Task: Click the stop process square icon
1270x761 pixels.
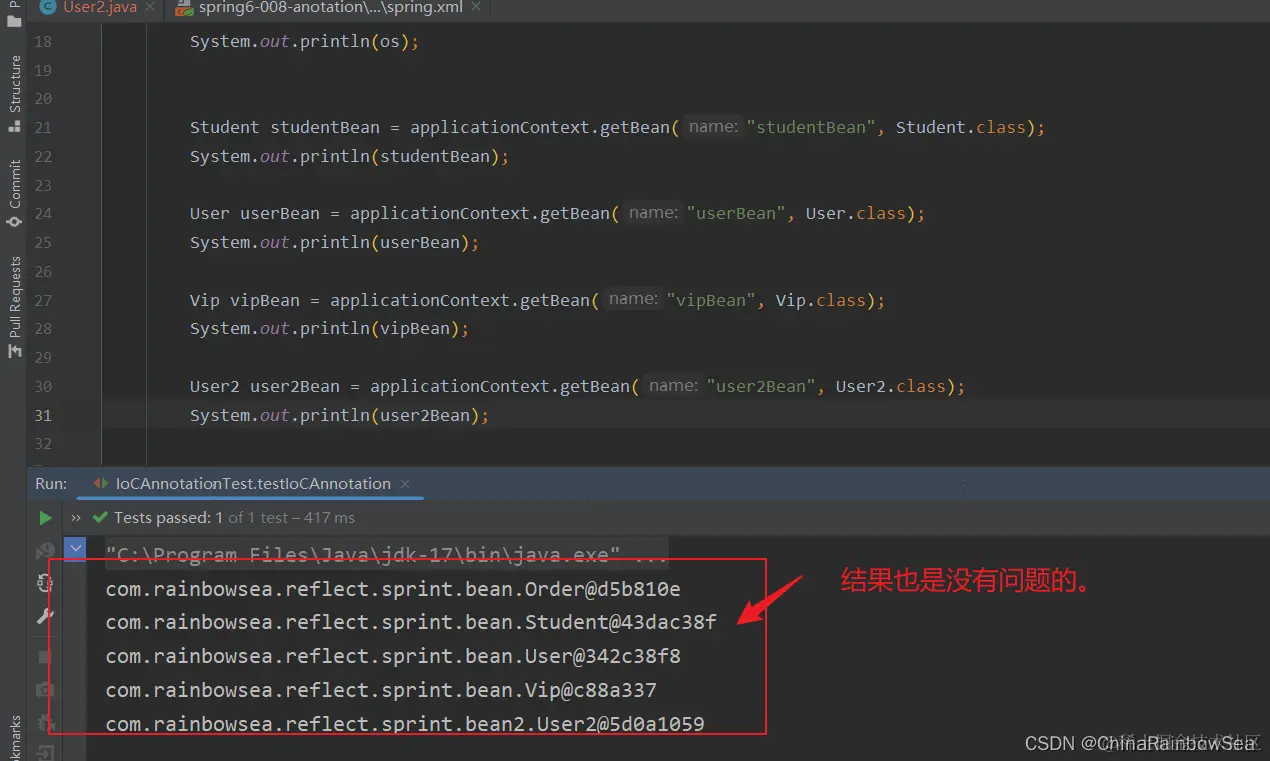Action: (x=45, y=657)
